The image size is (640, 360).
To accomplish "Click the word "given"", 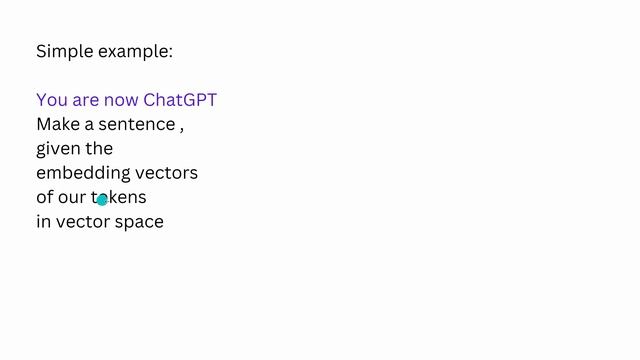I will point(58,149).
